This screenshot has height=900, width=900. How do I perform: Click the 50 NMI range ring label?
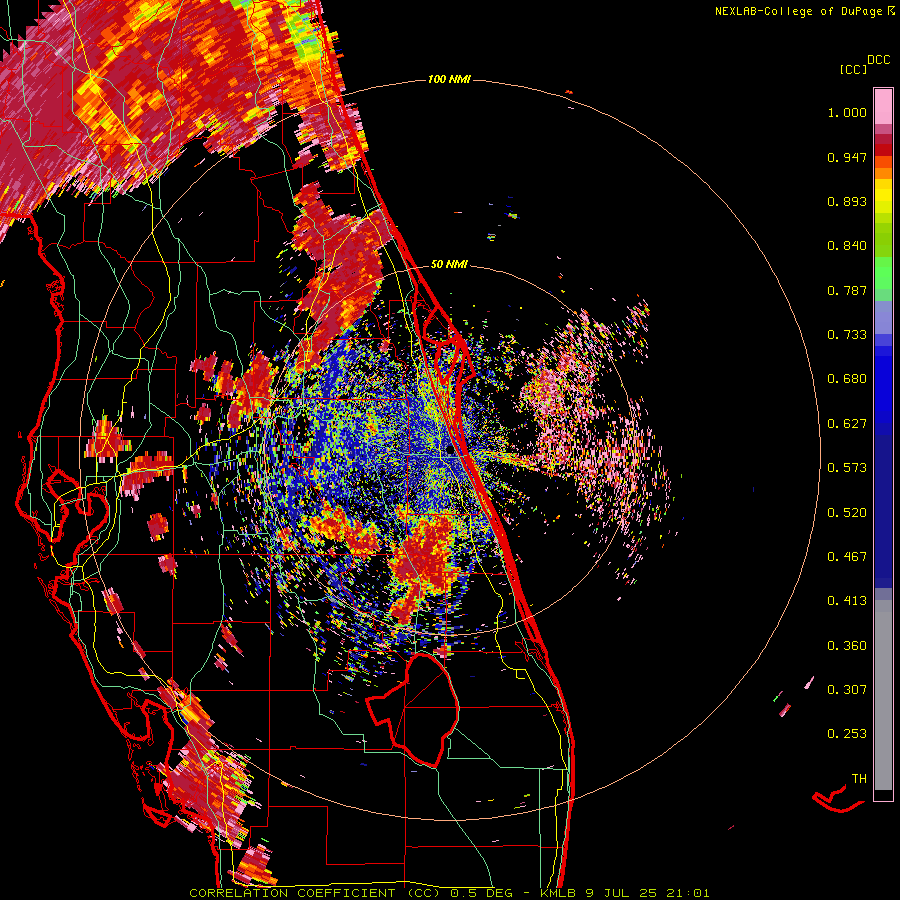click(x=449, y=264)
